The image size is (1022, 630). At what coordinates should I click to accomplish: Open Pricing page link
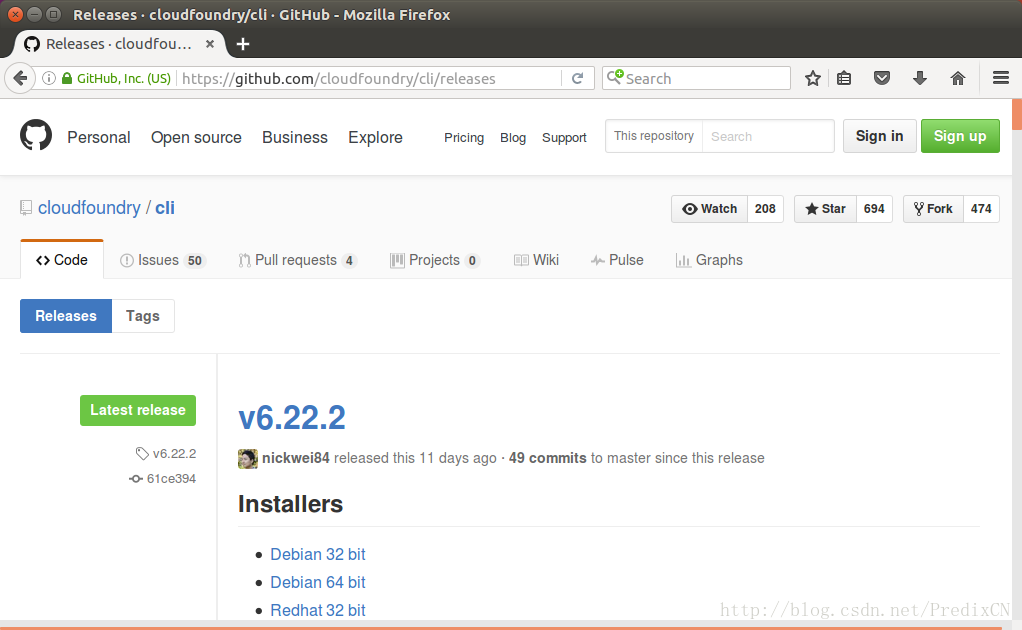[x=464, y=137]
